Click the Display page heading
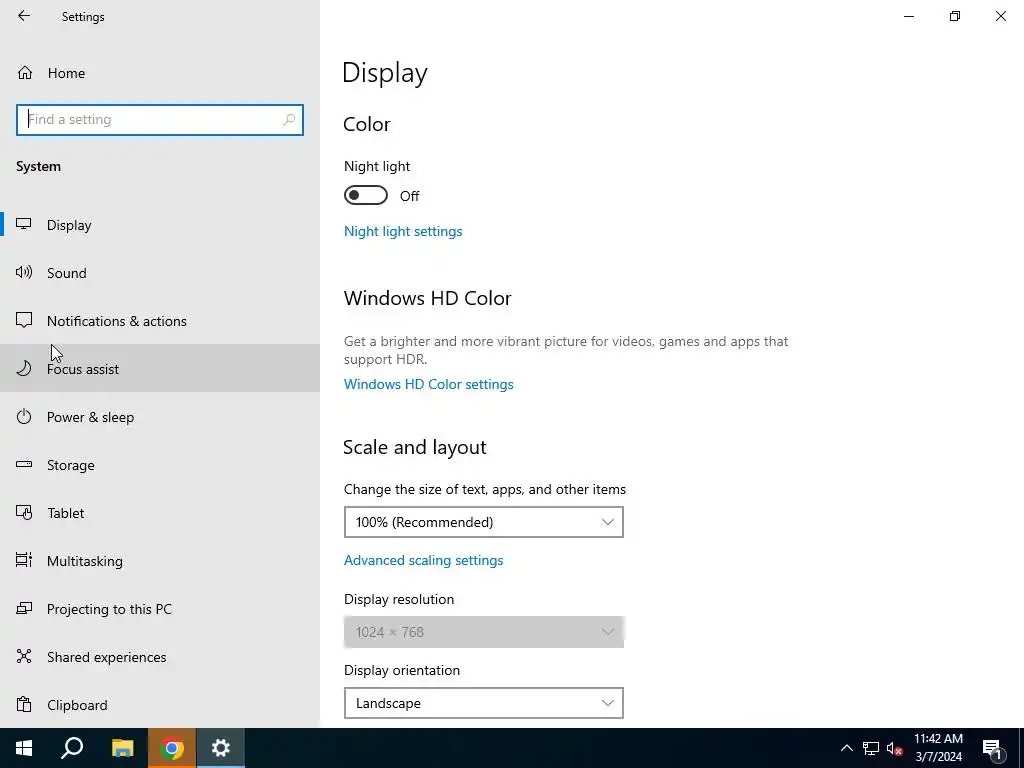Image resolution: width=1024 pixels, height=768 pixels. click(385, 73)
